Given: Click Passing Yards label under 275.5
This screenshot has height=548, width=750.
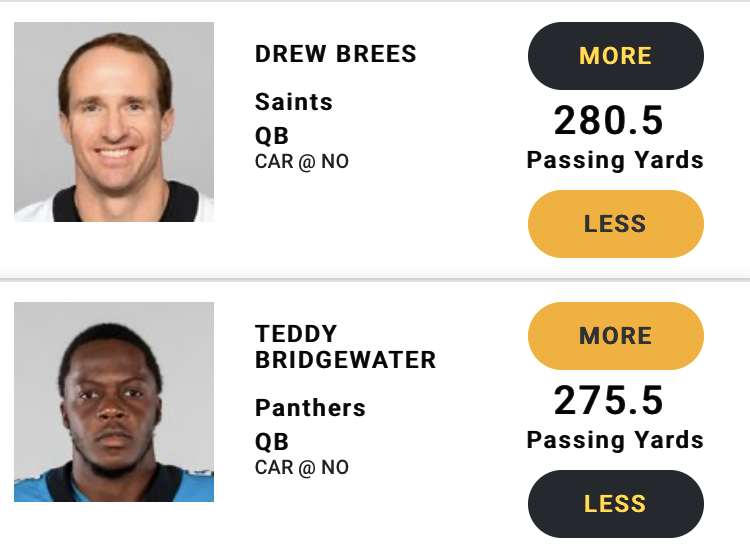Looking at the screenshot, I should [x=615, y=440].
